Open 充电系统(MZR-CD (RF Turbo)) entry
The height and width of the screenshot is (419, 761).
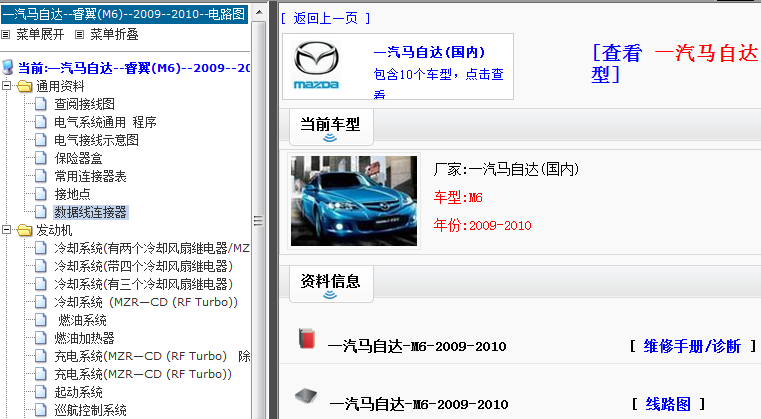tap(143, 374)
